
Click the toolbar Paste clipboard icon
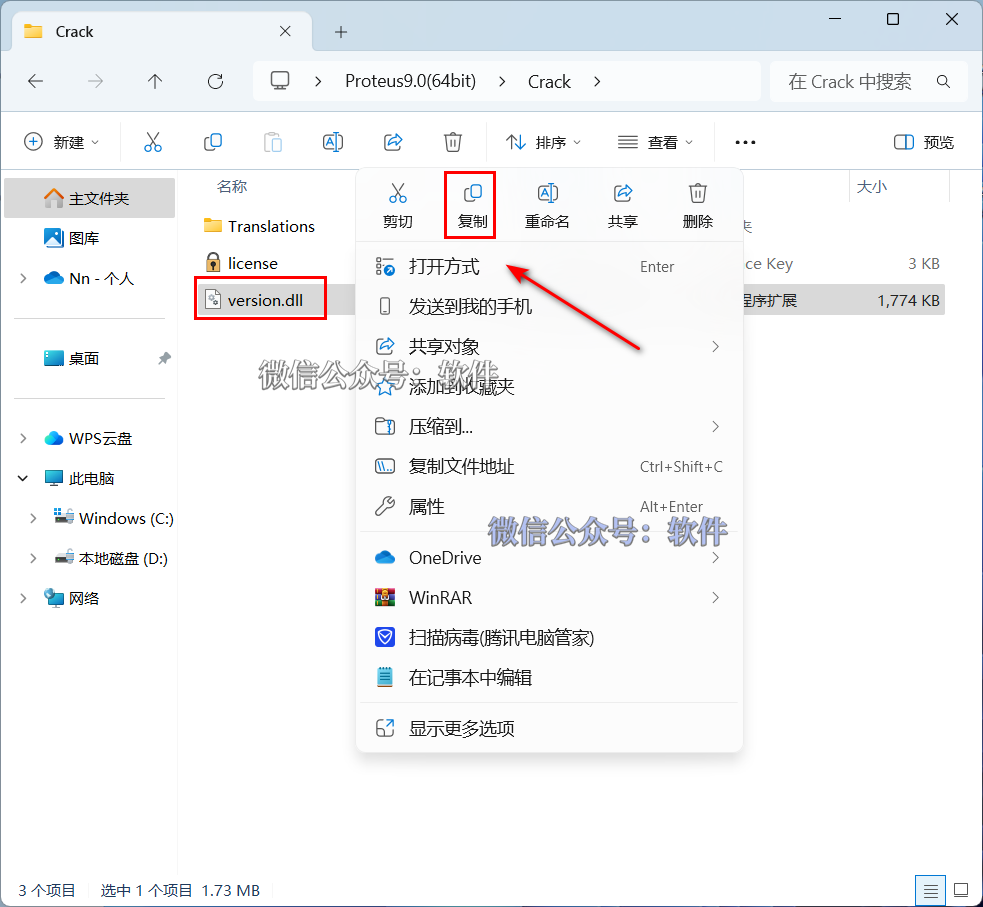(x=273, y=142)
